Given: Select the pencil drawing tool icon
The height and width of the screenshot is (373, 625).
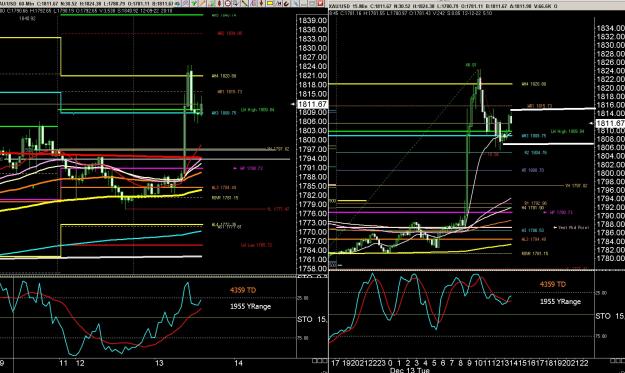Looking at the screenshot, I should click(202, 3).
